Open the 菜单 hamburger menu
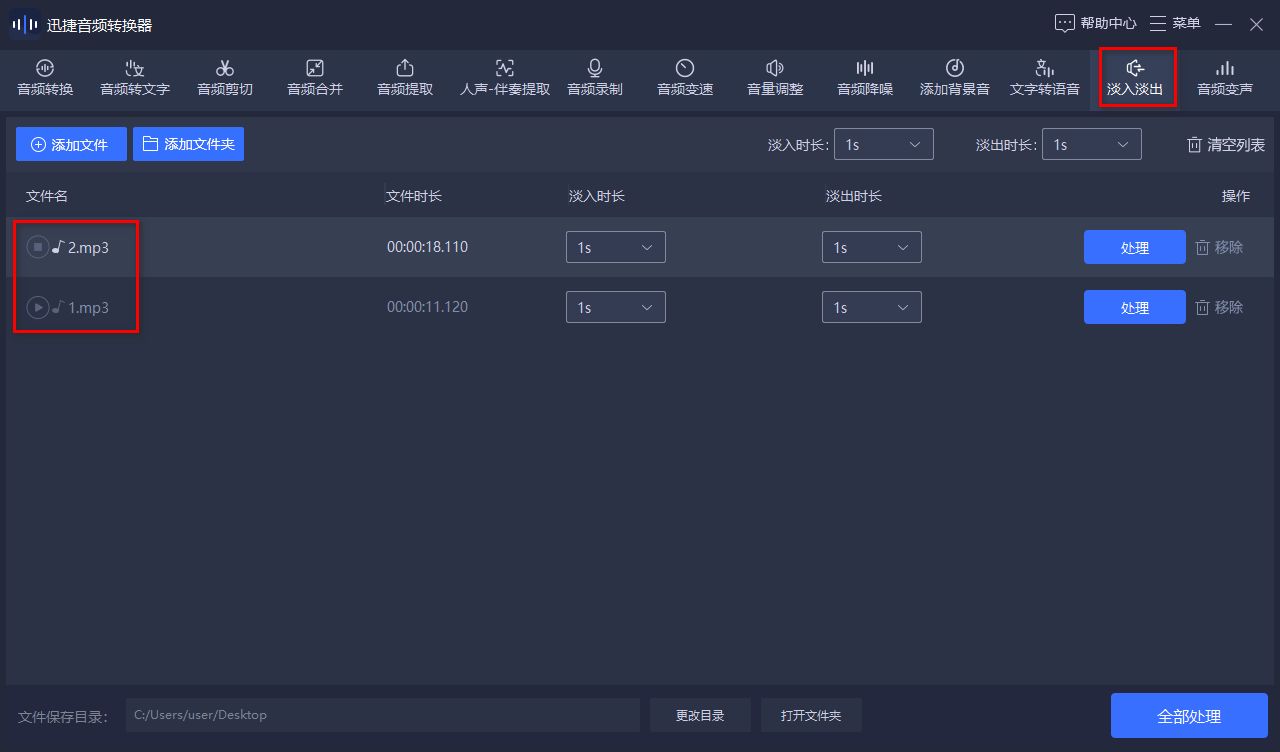 point(1175,23)
